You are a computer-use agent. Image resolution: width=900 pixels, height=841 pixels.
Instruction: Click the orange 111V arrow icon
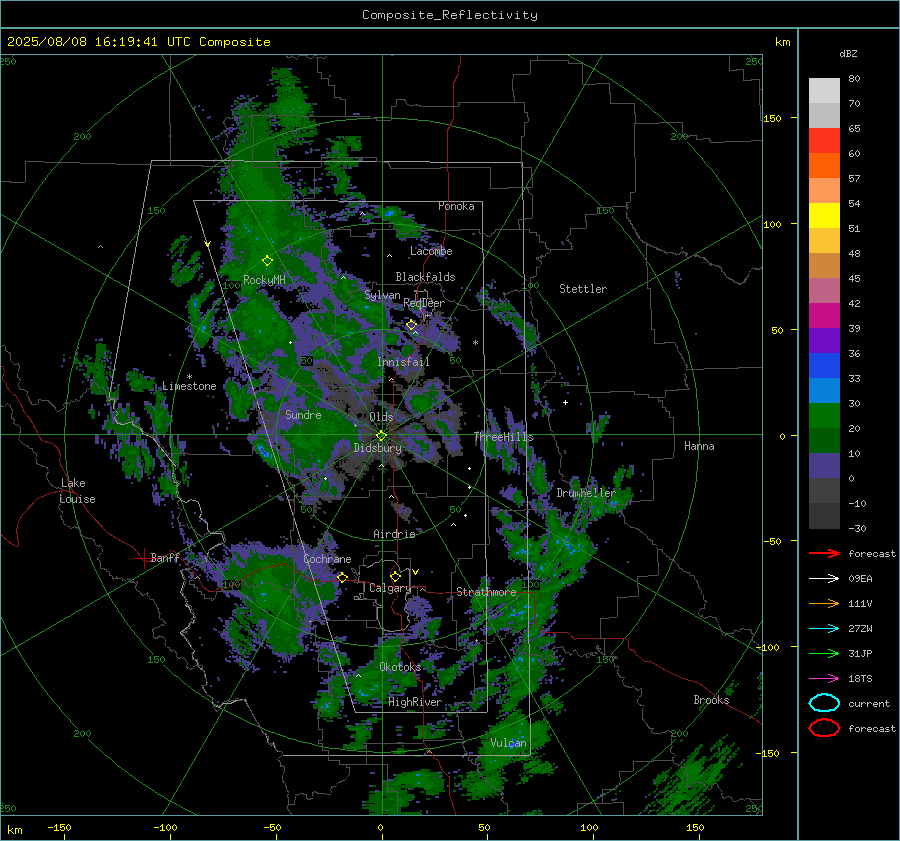coord(824,603)
